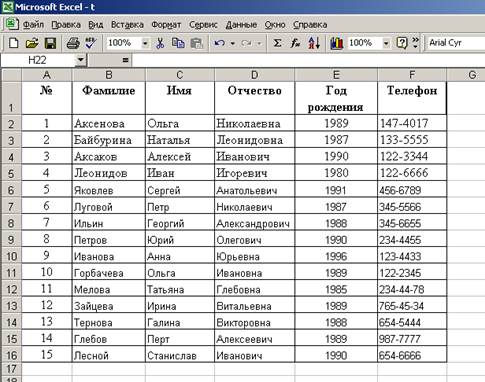485x382 pixels.
Task: Click the Copy icon
Action: 178,43
